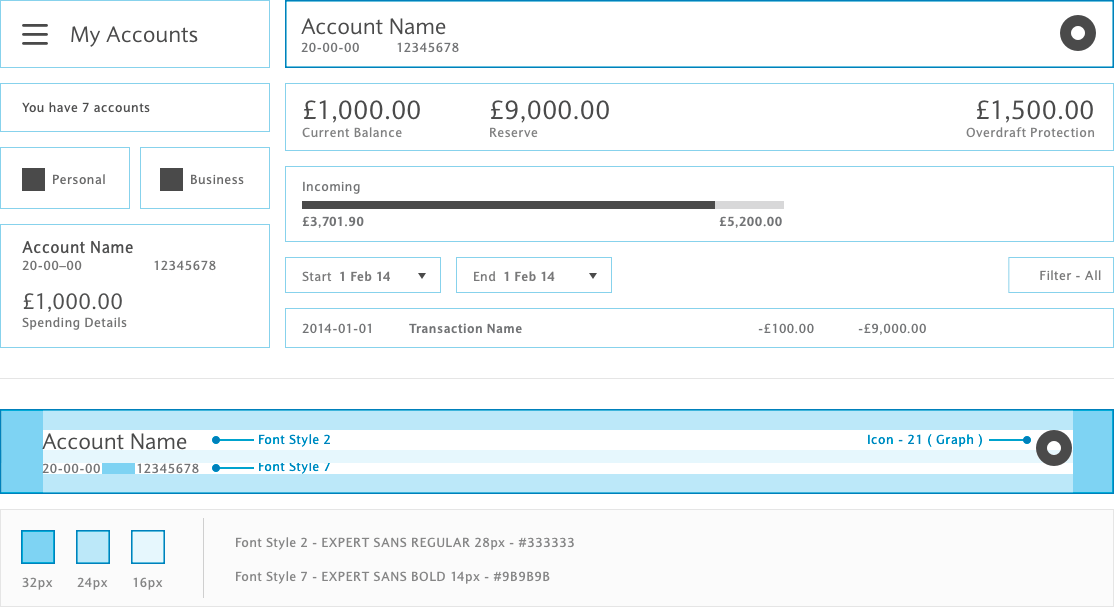Open the Filter - All selector
Viewport: 1114px width, 607px height.
click(1060, 276)
